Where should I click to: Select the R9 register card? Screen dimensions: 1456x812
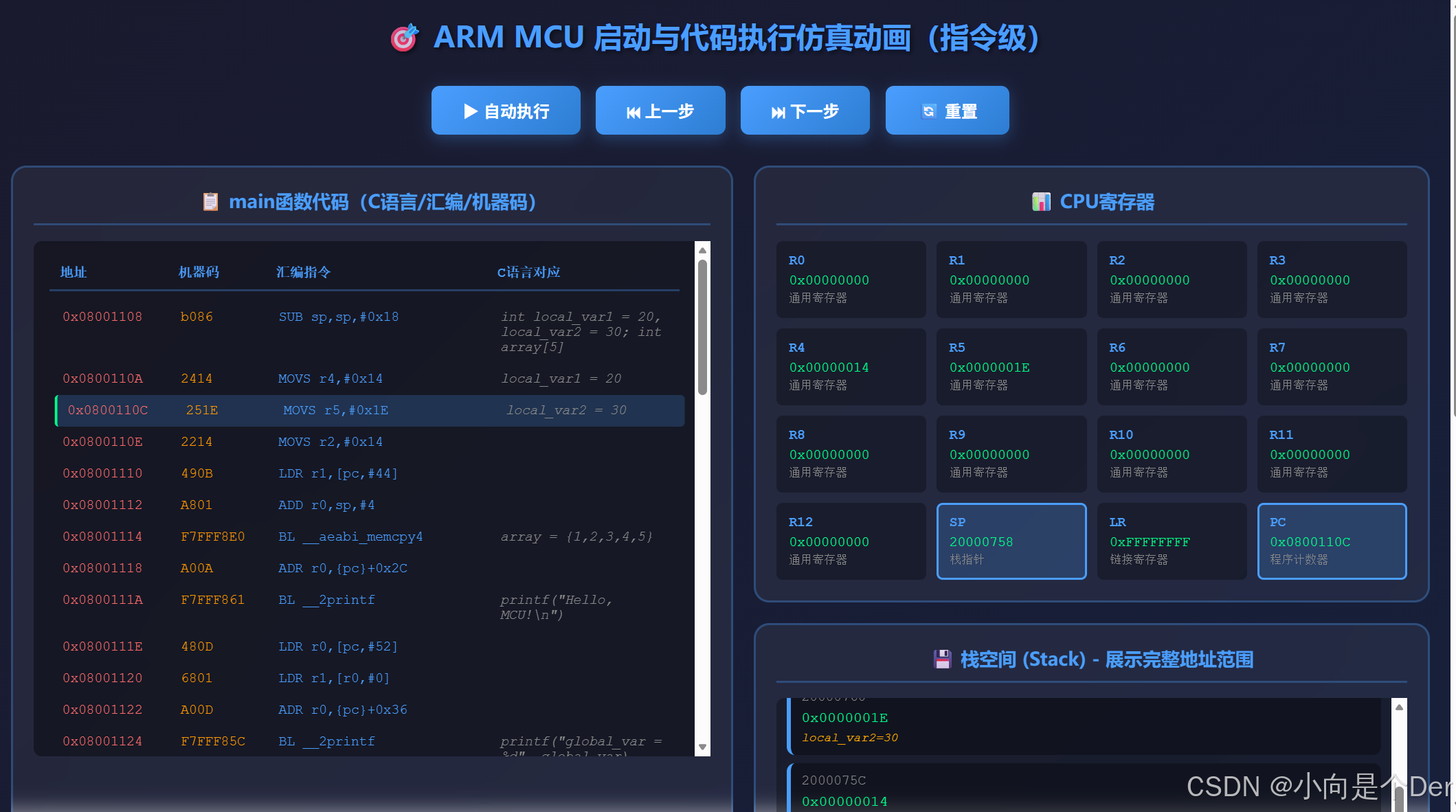point(1011,454)
